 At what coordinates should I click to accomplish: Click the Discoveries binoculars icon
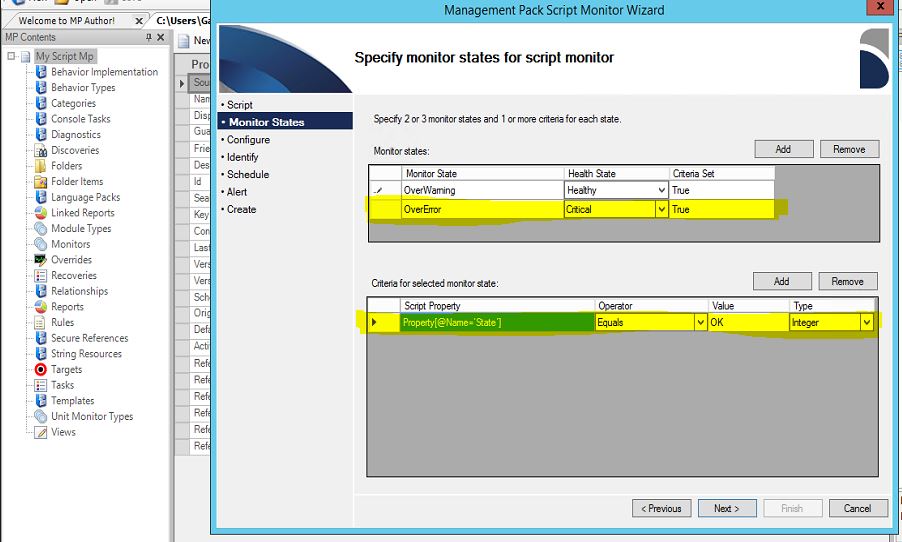(41, 150)
